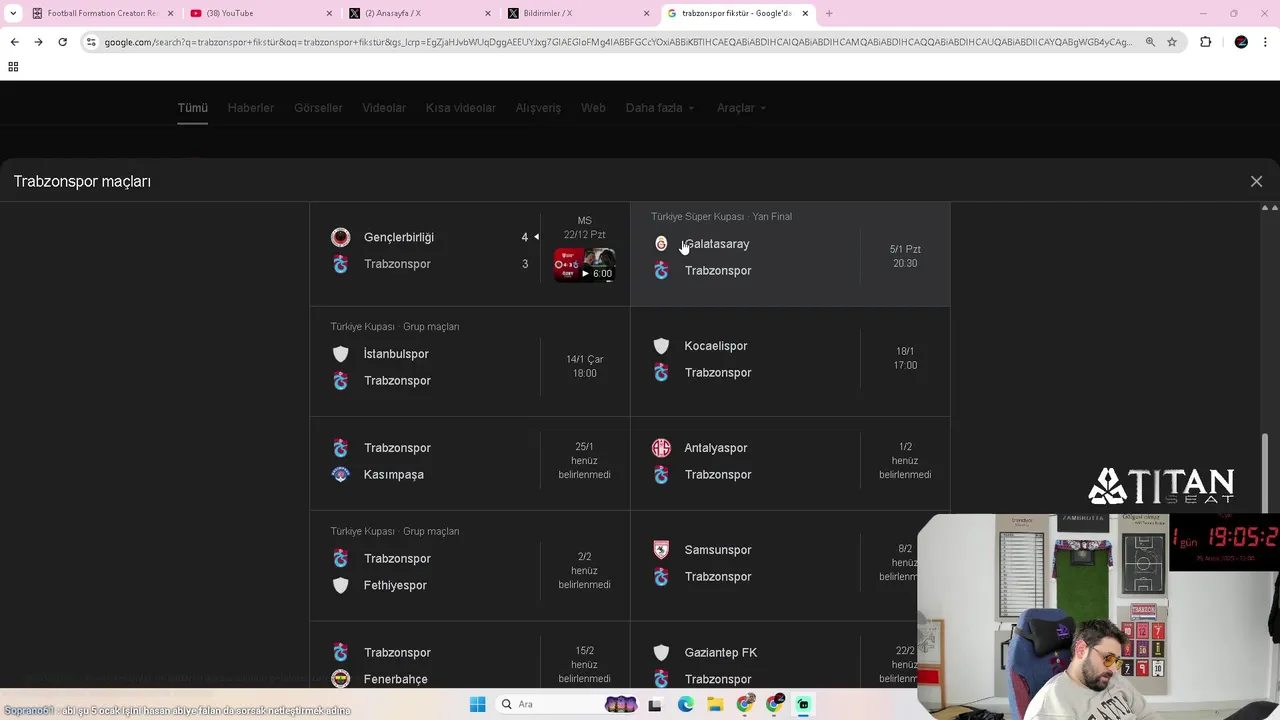Click the Gençlerbirliği team logo
This screenshot has height=720, width=1280.
tap(341, 237)
